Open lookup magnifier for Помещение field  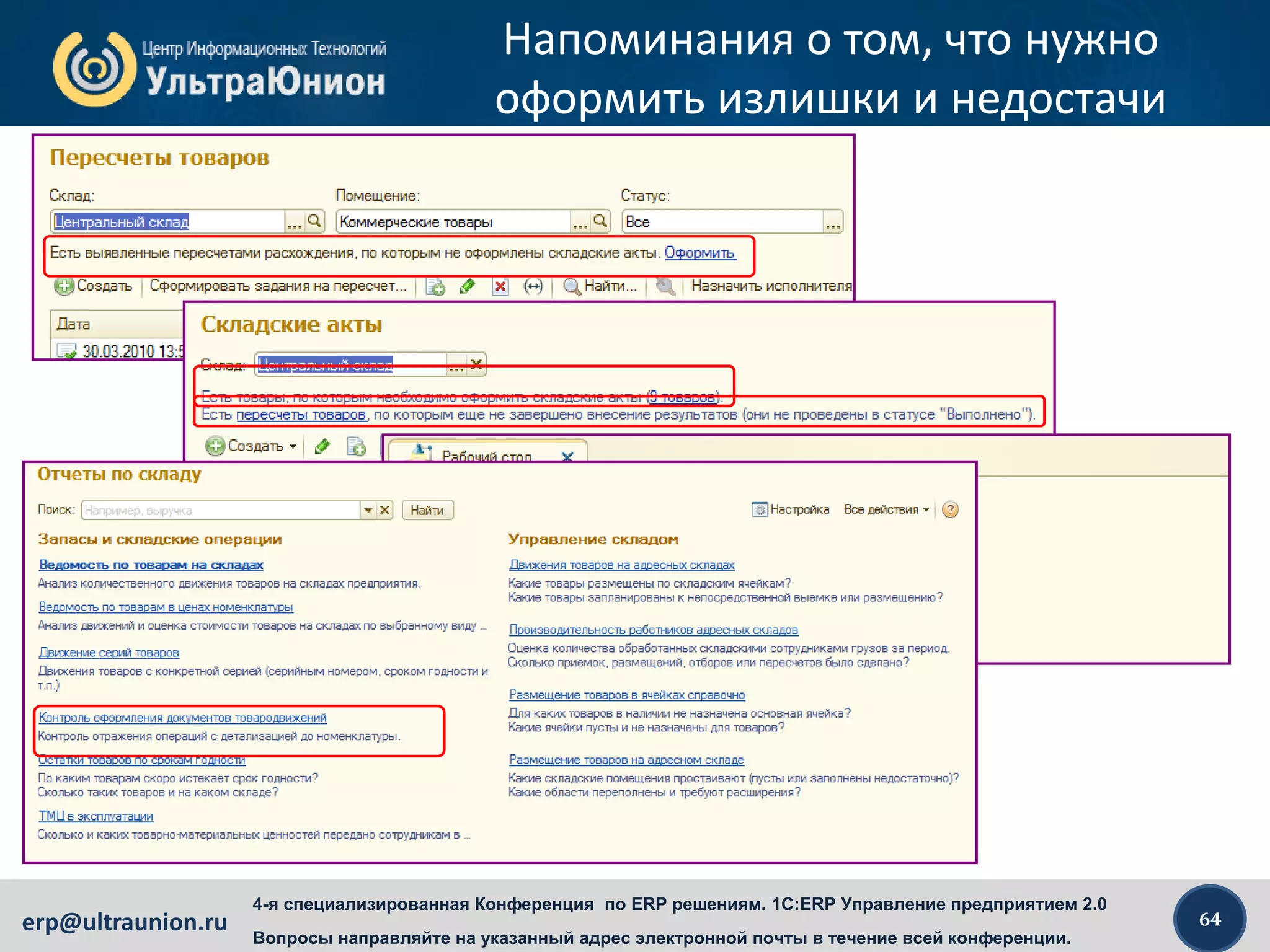(600, 221)
